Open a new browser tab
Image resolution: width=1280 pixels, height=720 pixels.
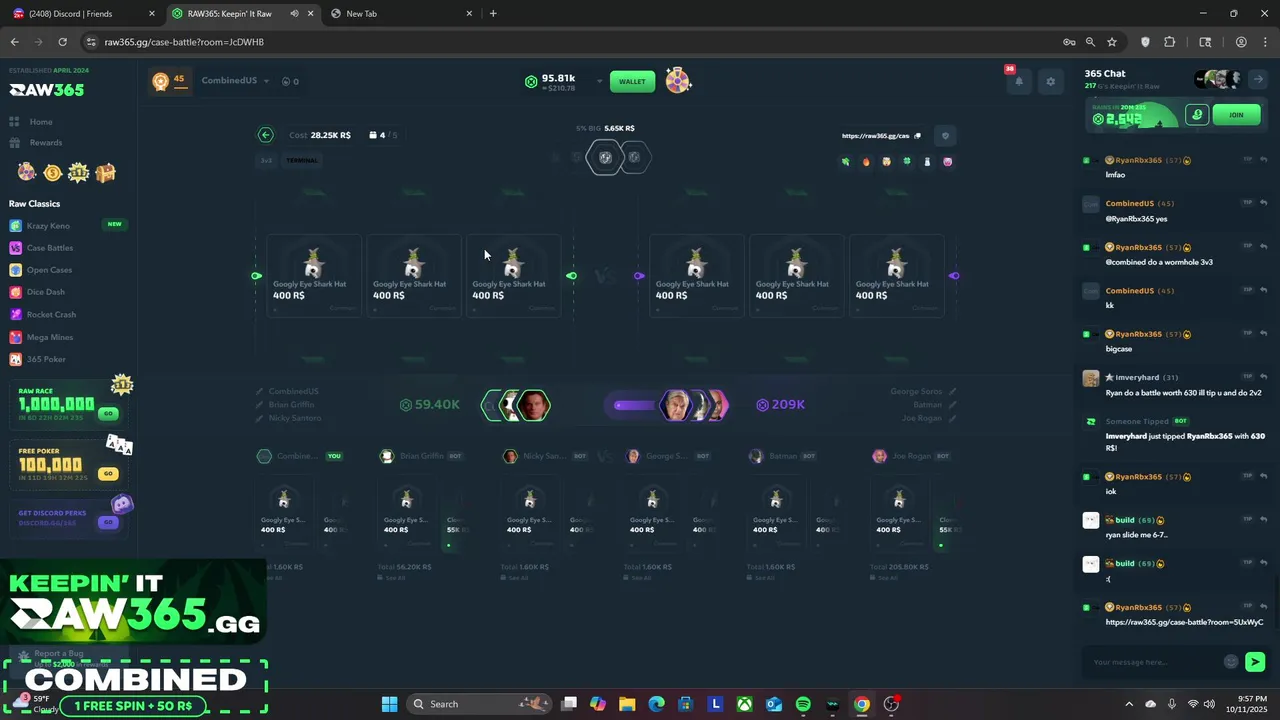493,14
